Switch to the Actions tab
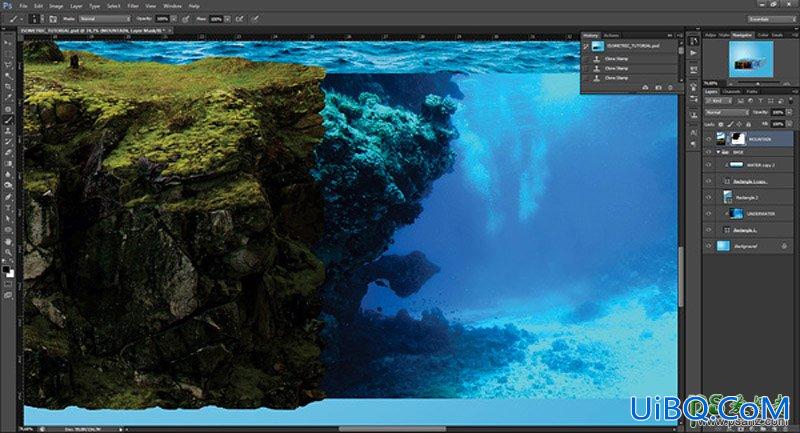Screen dimensions: 800x433 (611, 35)
